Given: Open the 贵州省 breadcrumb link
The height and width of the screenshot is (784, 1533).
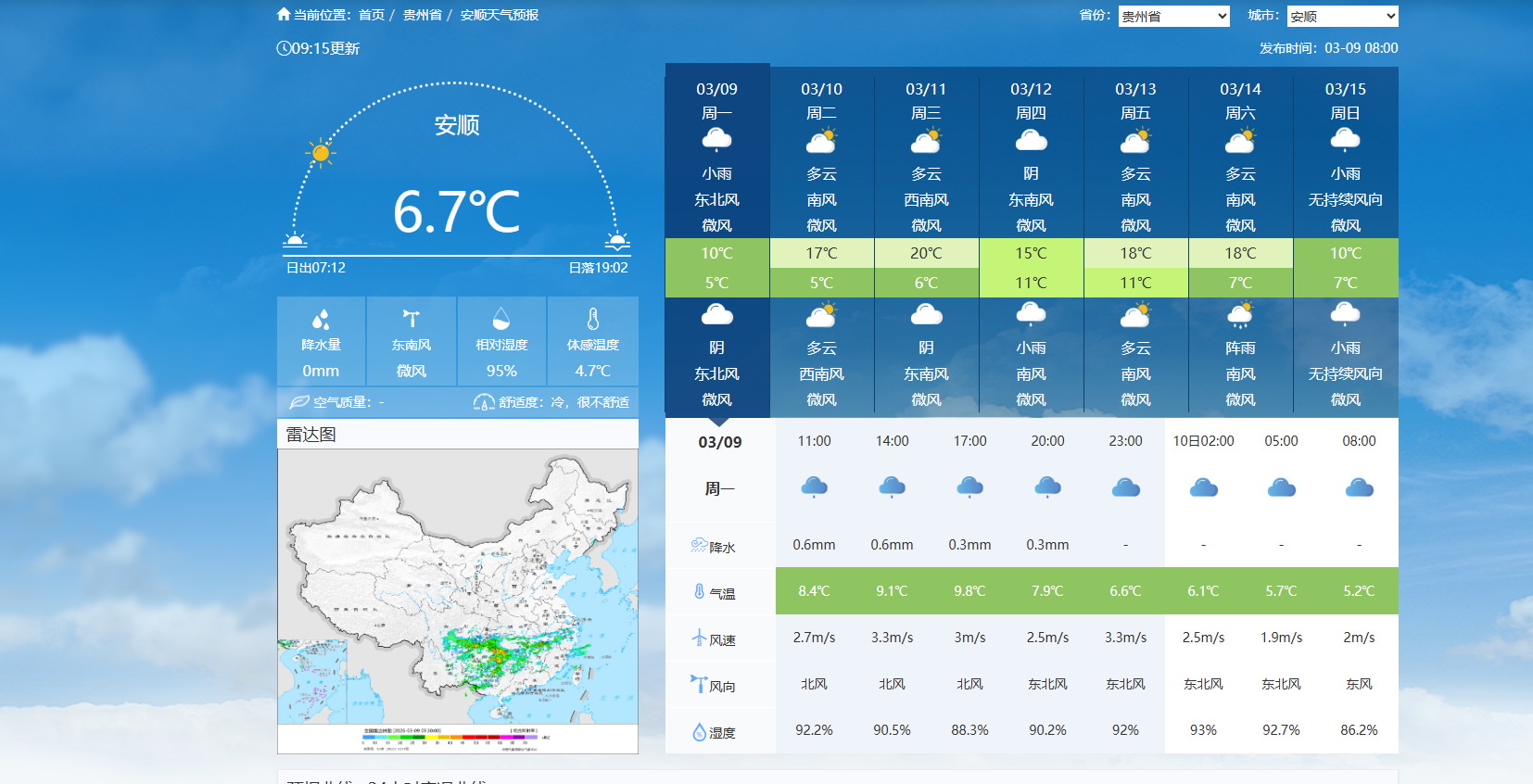Looking at the screenshot, I should [422, 15].
